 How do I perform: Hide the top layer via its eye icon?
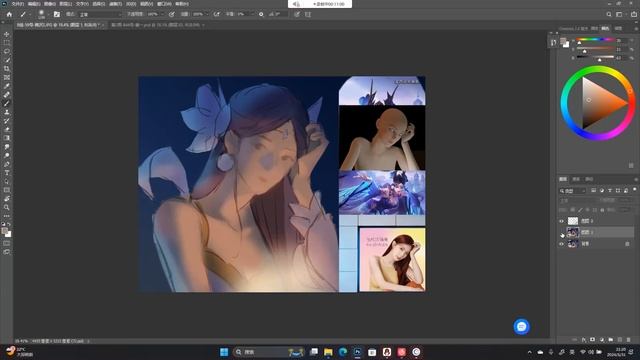[x=561, y=221]
